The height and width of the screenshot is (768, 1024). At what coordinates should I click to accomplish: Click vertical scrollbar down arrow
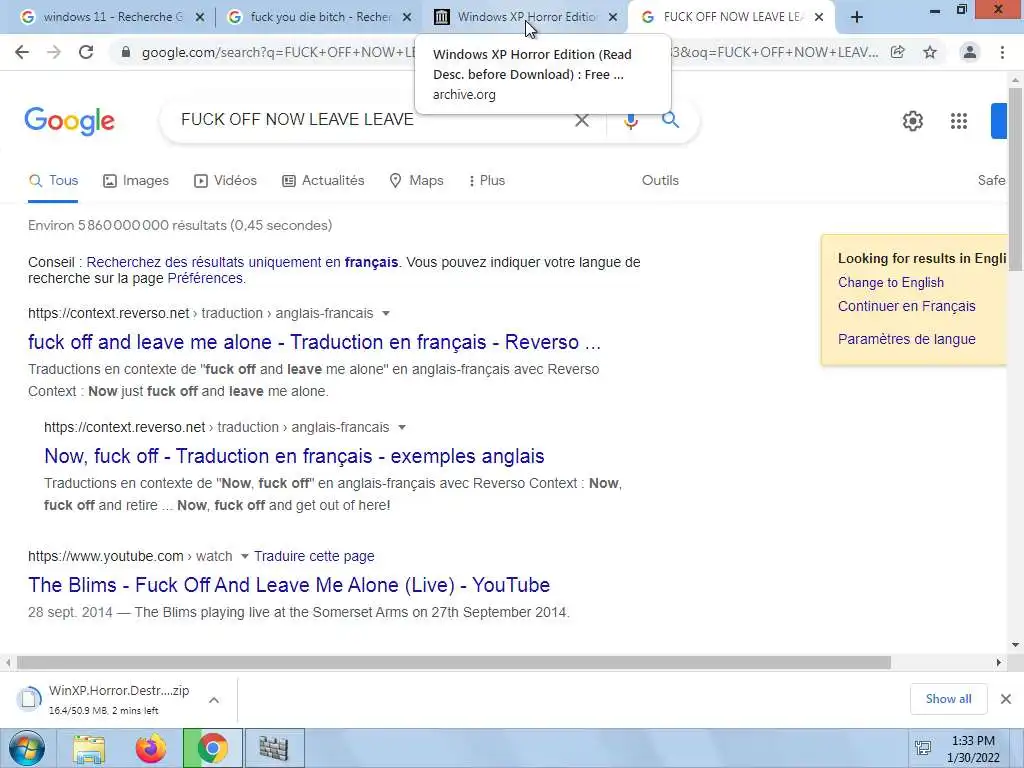coord(1016,645)
